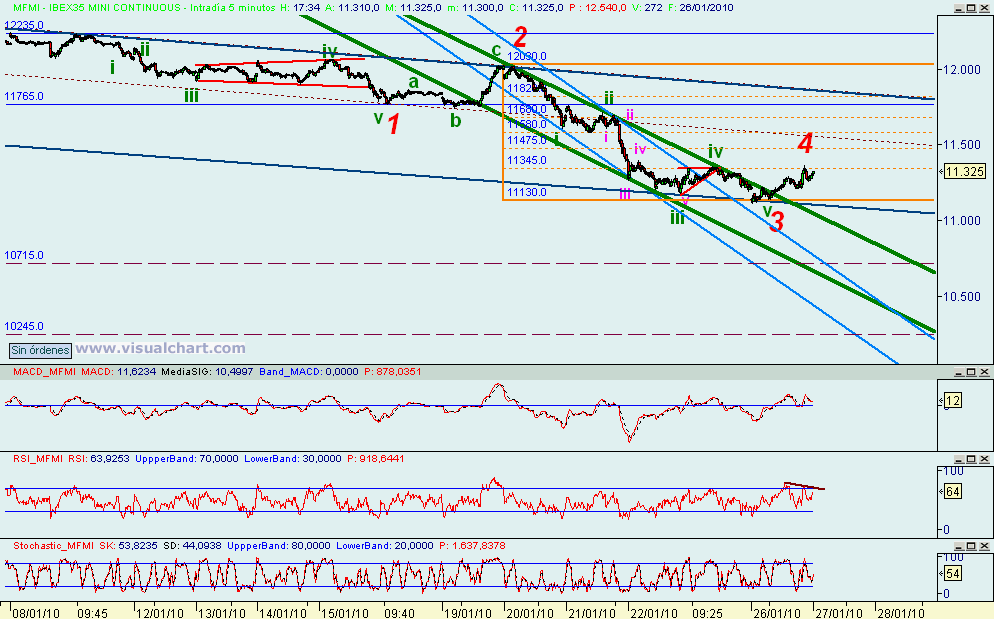Click the green corrective wave label 'c'
The image size is (994, 619).
point(496,50)
